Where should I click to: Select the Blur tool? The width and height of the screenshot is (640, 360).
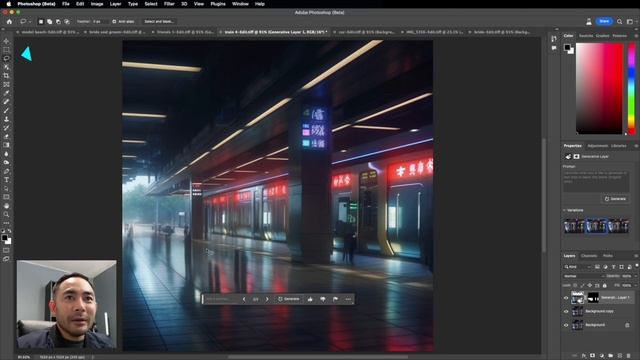coord(6,154)
